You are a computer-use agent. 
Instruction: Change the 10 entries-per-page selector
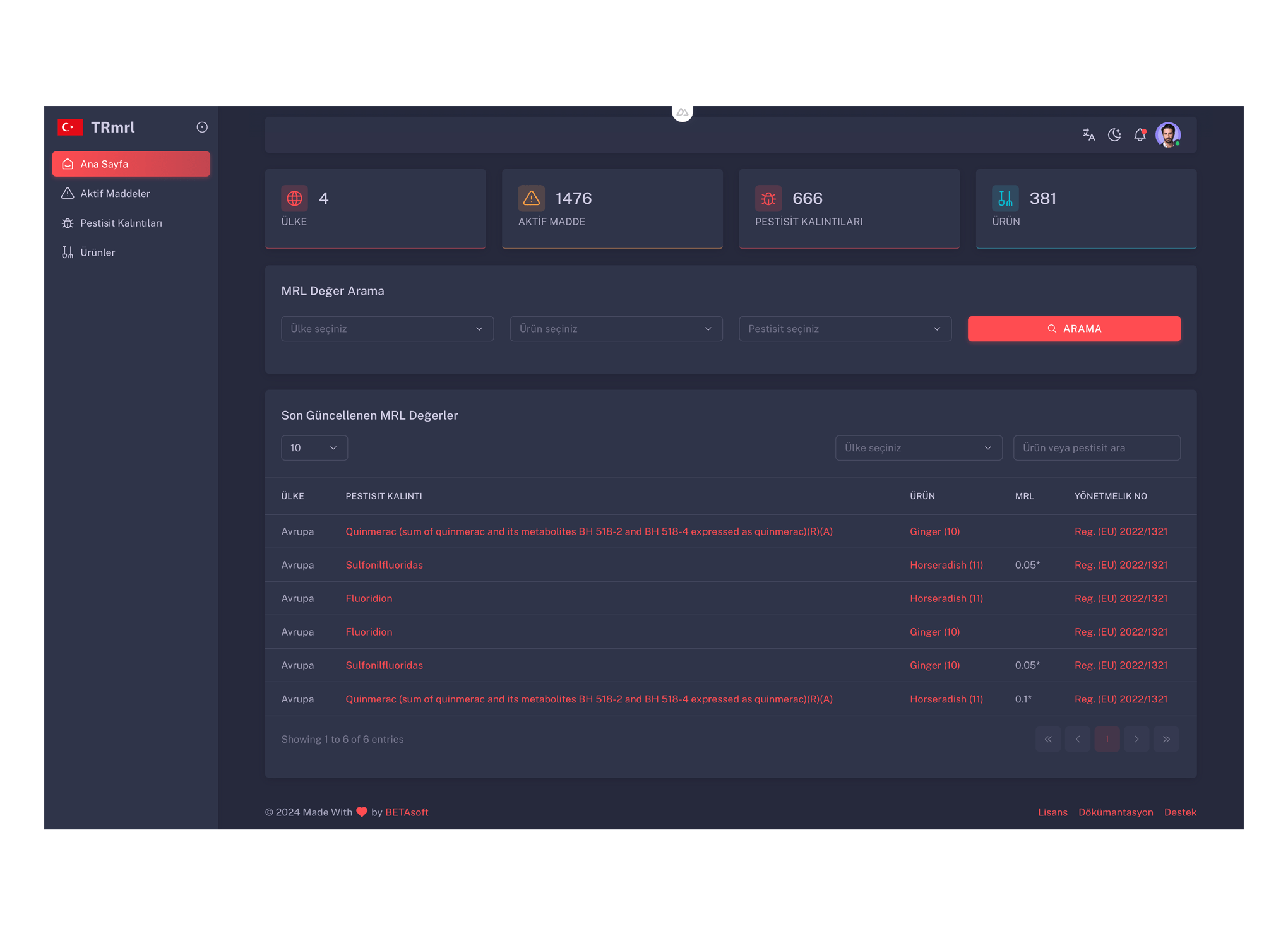(314, 448)
